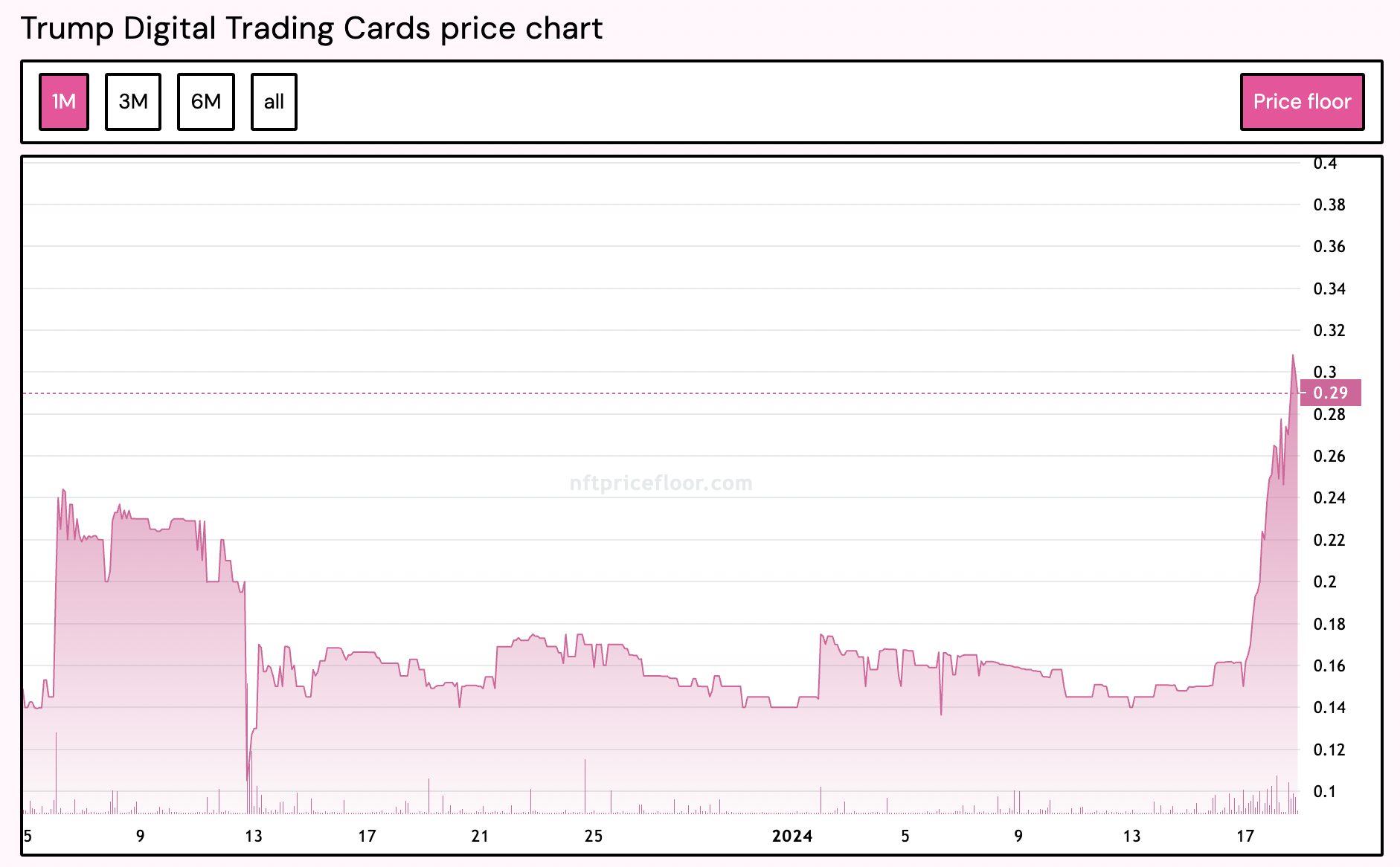Screen dimensions: 1400x867
Task: Click the 0.16 price axis label
Action: pyautogui.click(x=1329, y=665)
